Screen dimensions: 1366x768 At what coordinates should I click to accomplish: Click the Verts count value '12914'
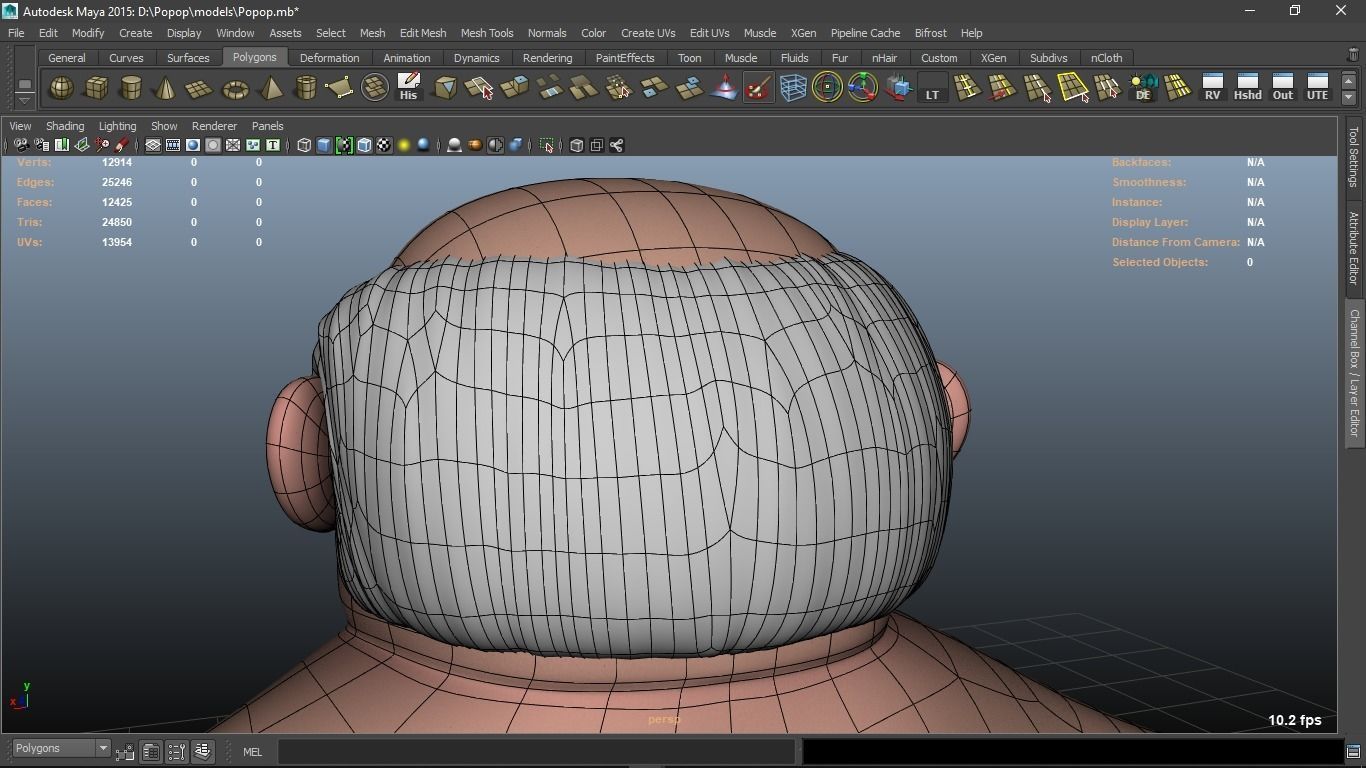[117, 162]
